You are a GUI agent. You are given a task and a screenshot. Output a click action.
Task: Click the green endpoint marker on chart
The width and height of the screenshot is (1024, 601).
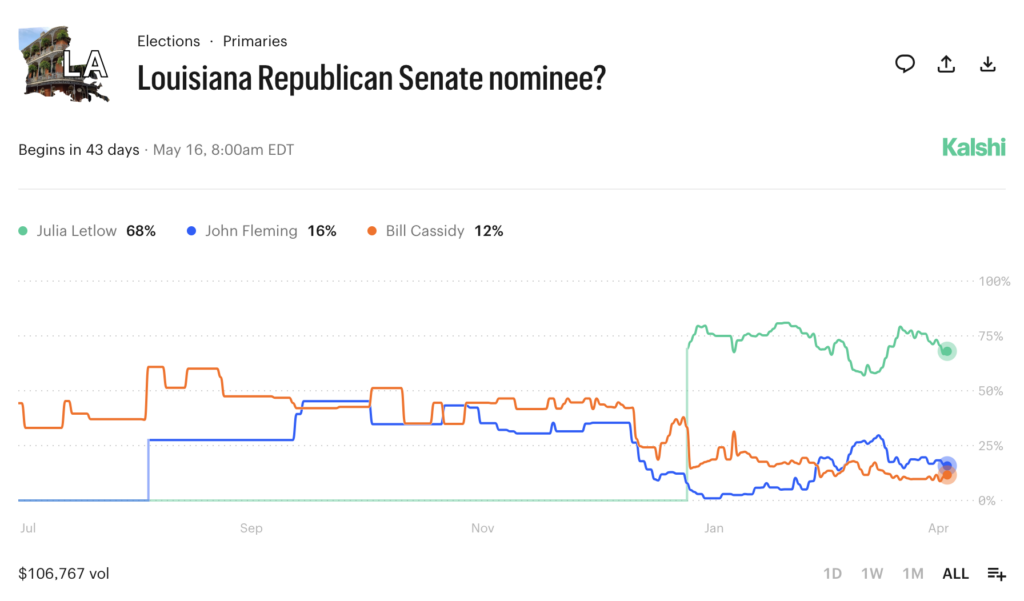pyautogui.click(x=947, y=351)
